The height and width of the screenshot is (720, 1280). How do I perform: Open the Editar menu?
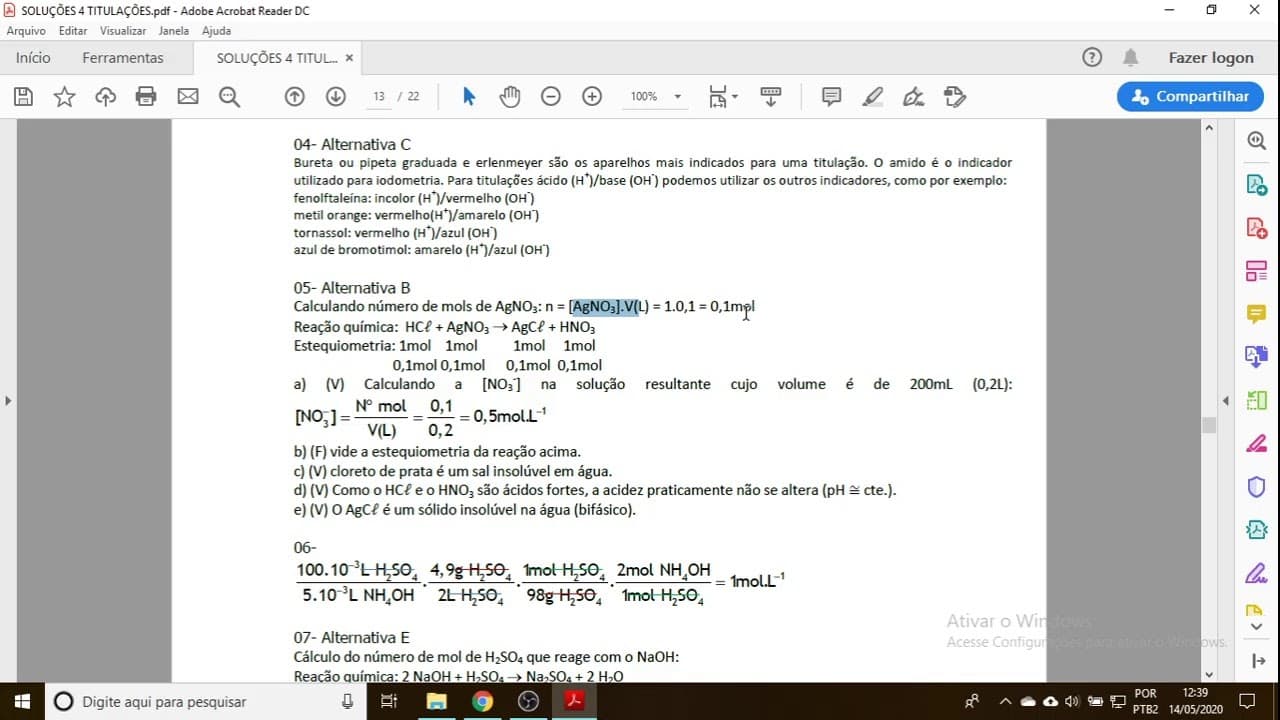[x=73, y=31]
